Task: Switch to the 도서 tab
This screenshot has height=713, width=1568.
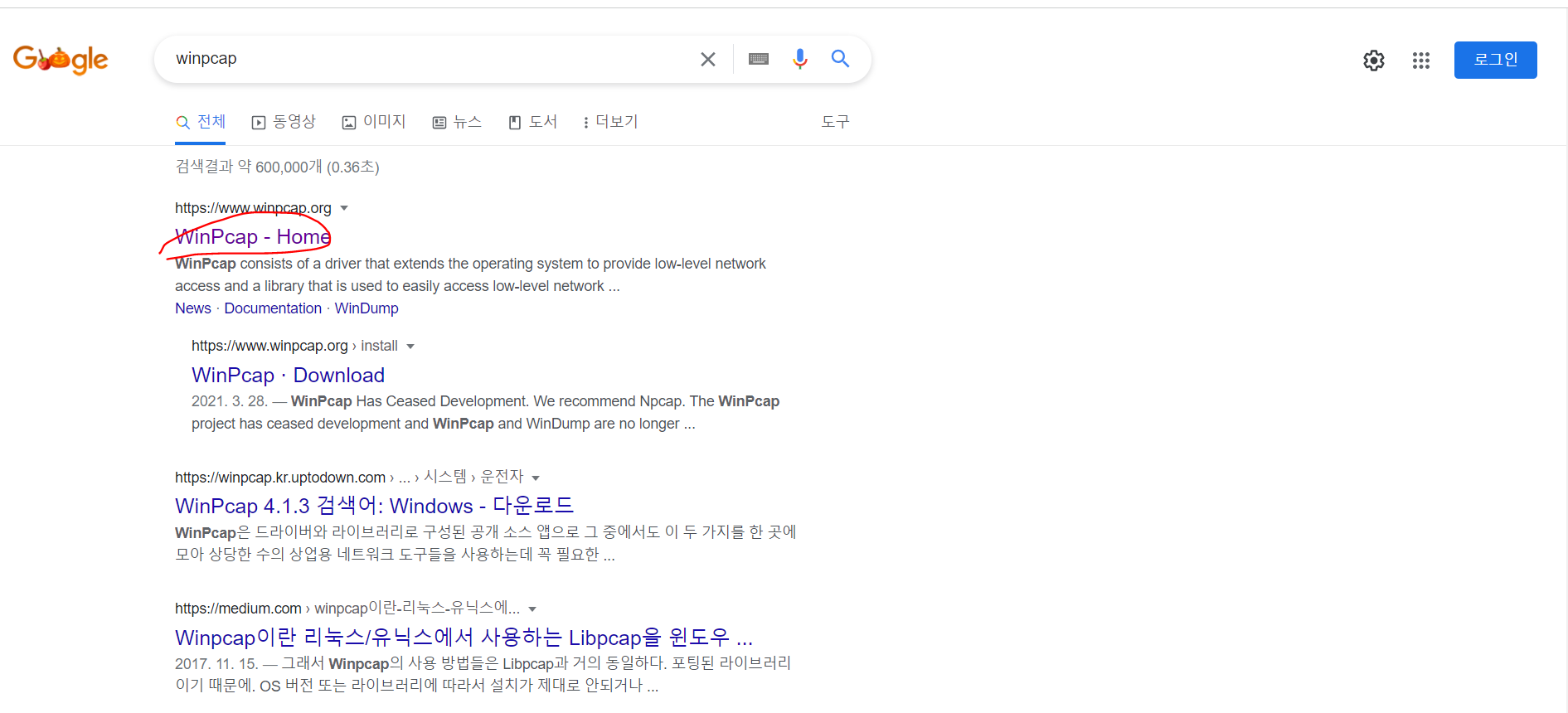Action: pos(532,122)
